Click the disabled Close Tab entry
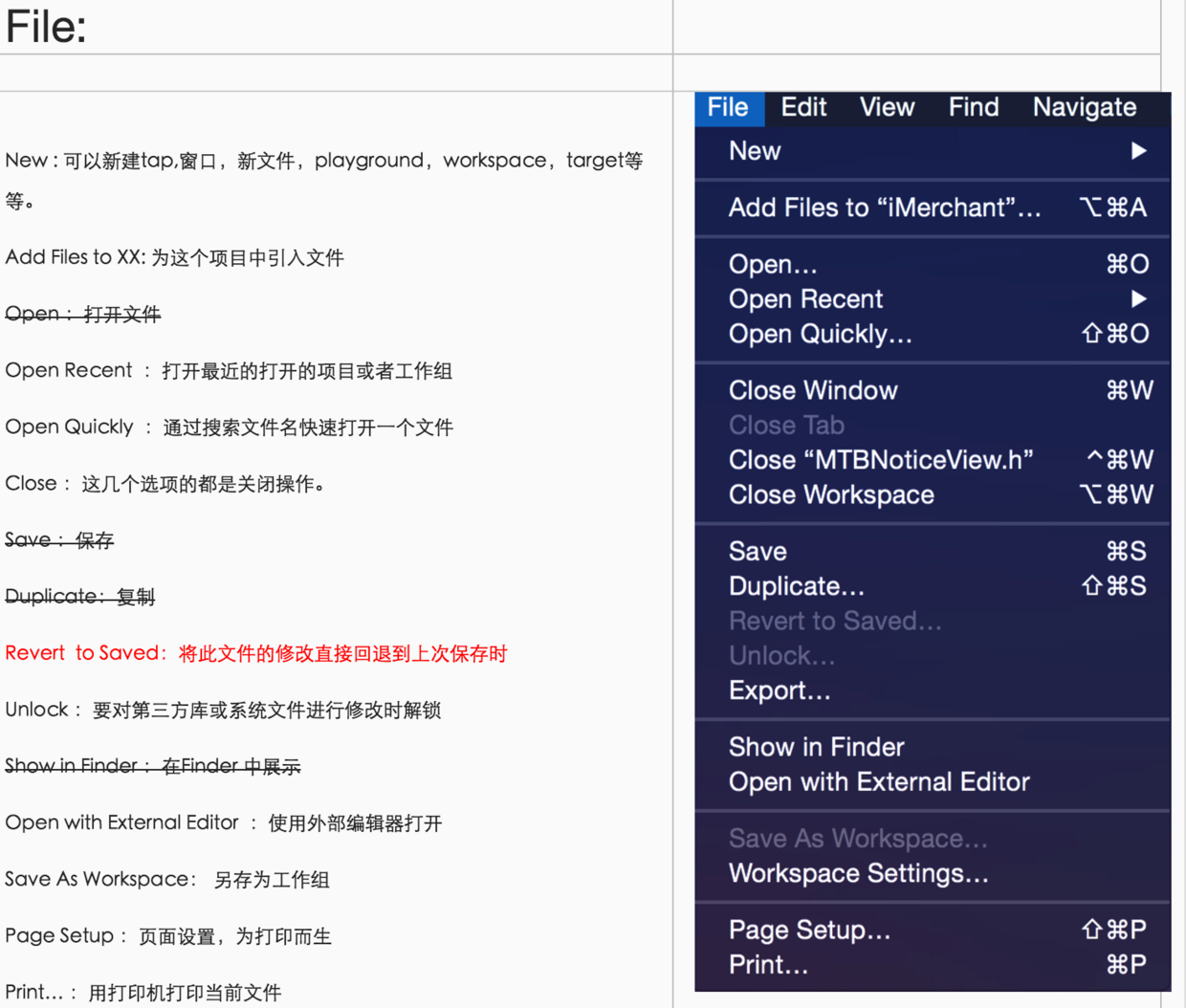Viewport: 1186px width, 1008px height. point(933,425)
